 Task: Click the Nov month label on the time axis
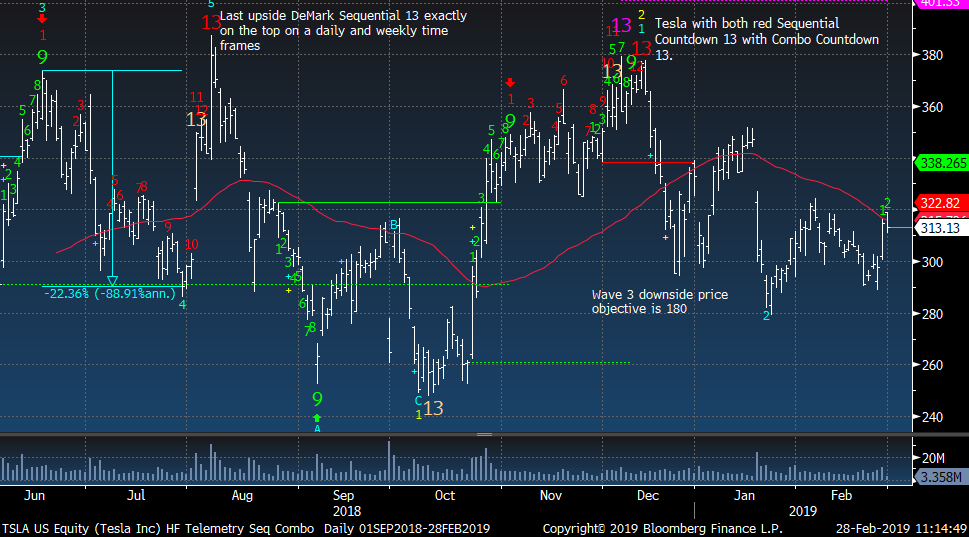(x=551, y=496)
